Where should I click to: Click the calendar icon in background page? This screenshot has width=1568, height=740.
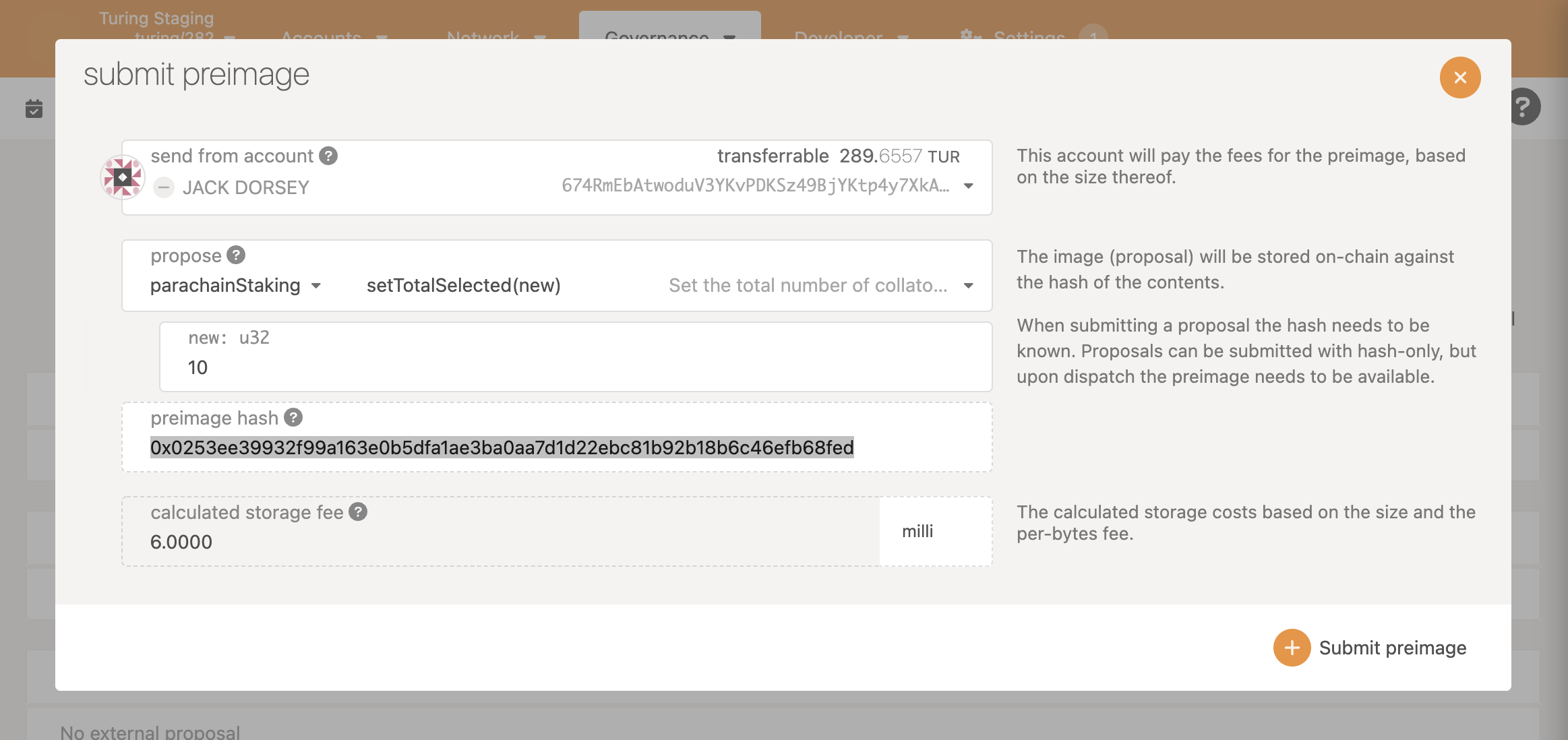34,109
